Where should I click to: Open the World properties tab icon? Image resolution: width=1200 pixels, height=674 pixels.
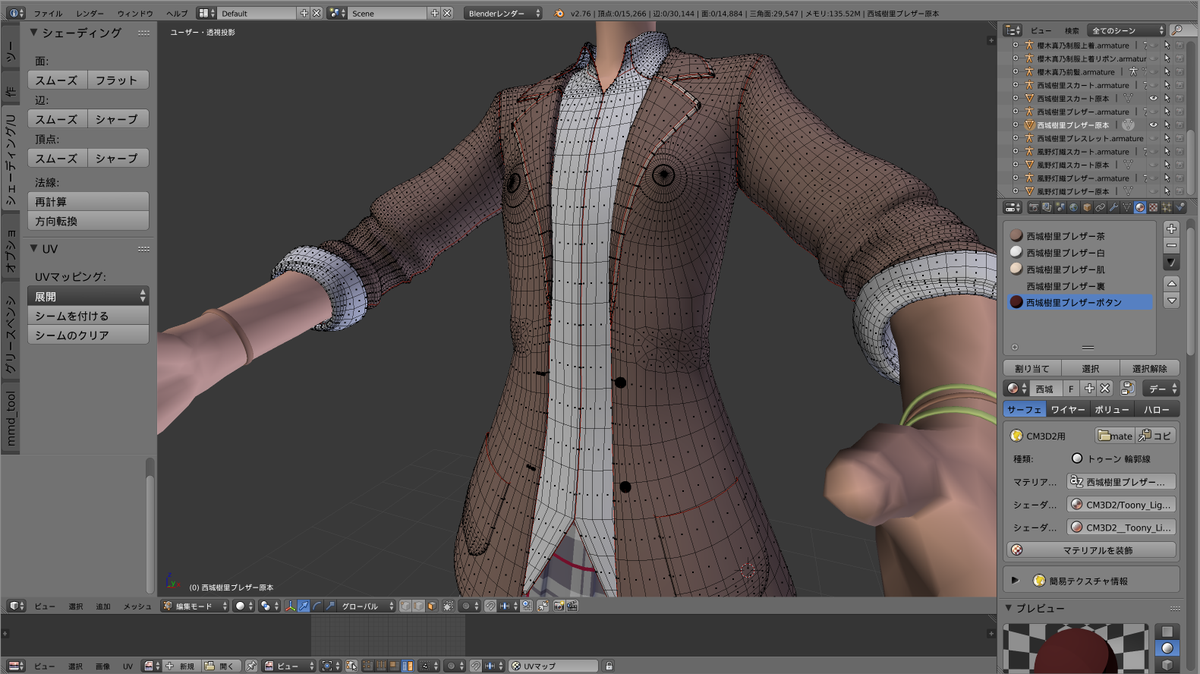pos(1073,207)
